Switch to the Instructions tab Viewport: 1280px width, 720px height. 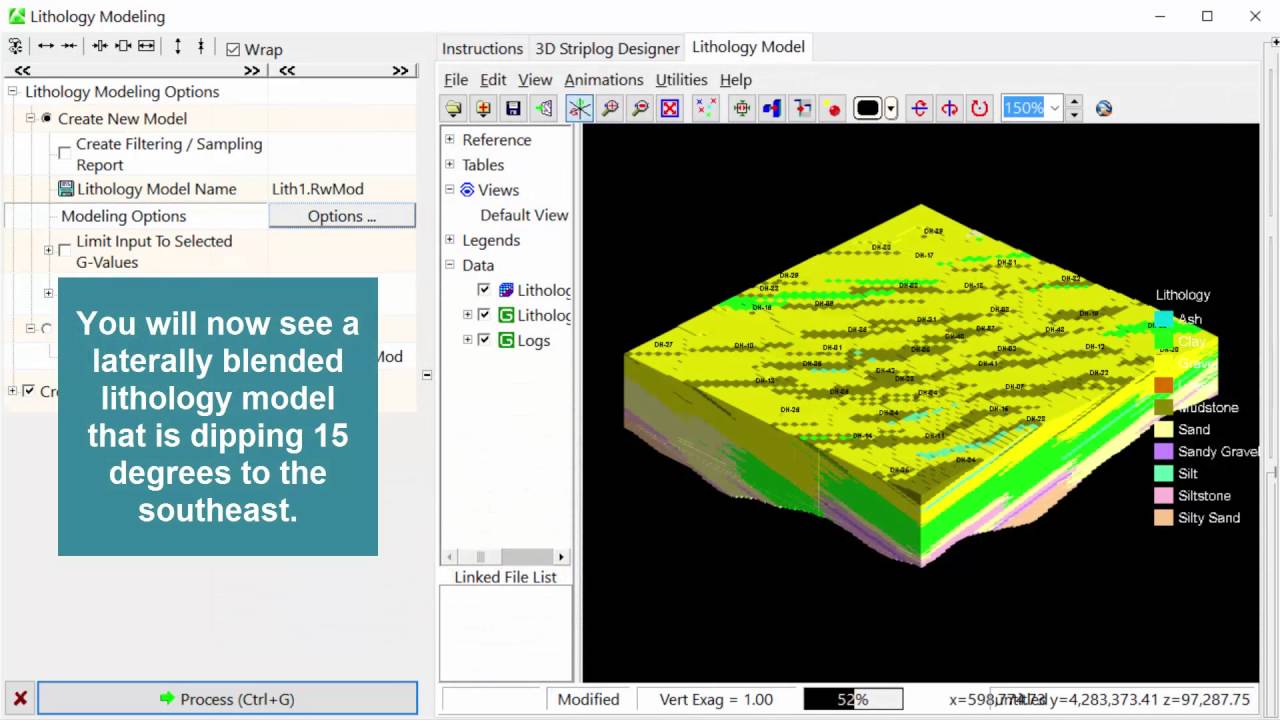click(482, 48)
